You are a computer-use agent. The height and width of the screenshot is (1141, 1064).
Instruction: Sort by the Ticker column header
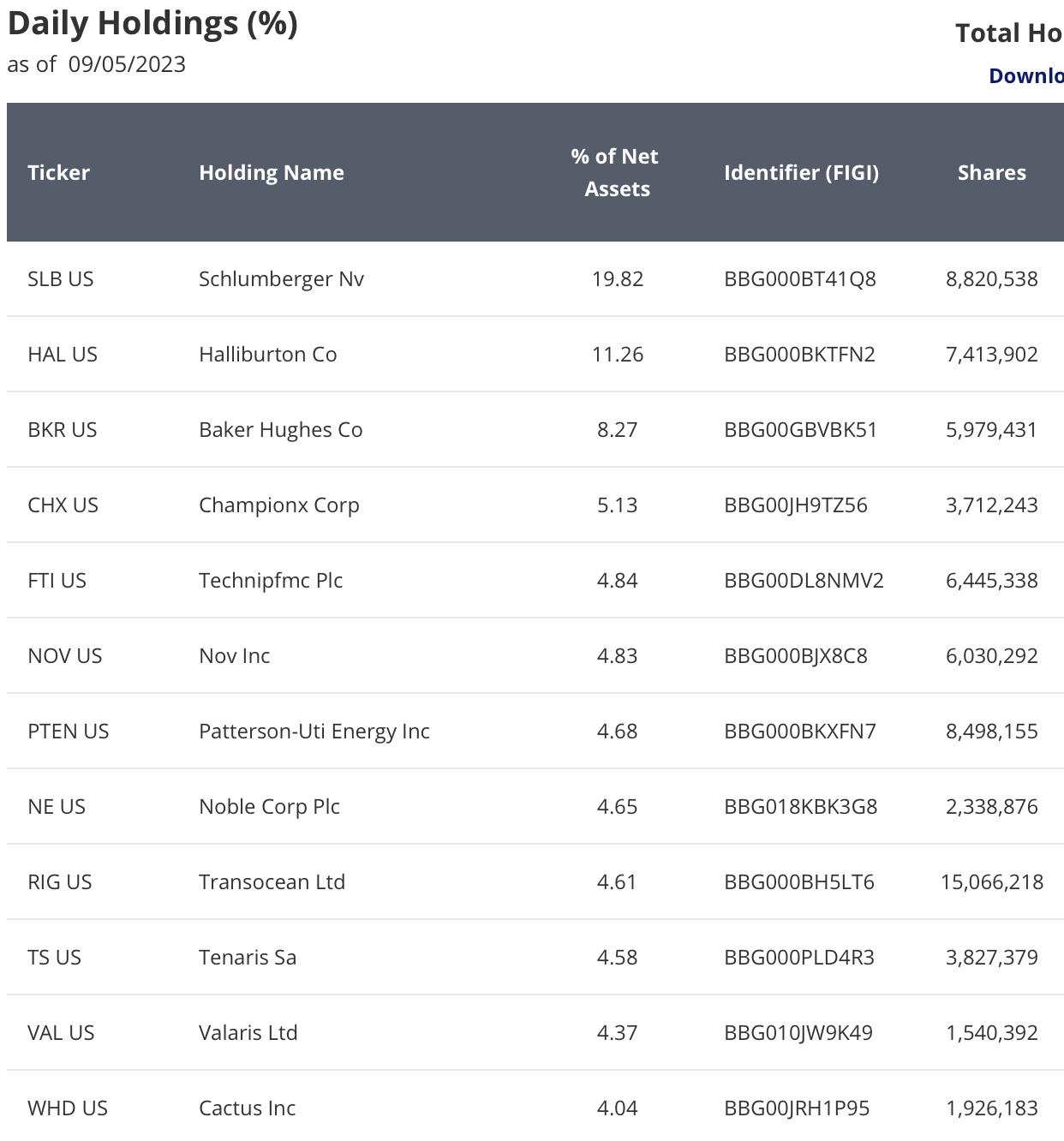tap(58, 172)
